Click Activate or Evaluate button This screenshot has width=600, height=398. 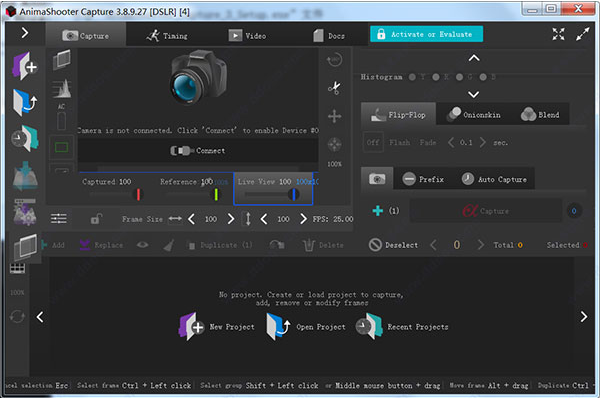pyautogui.click(x=426, y=34)
